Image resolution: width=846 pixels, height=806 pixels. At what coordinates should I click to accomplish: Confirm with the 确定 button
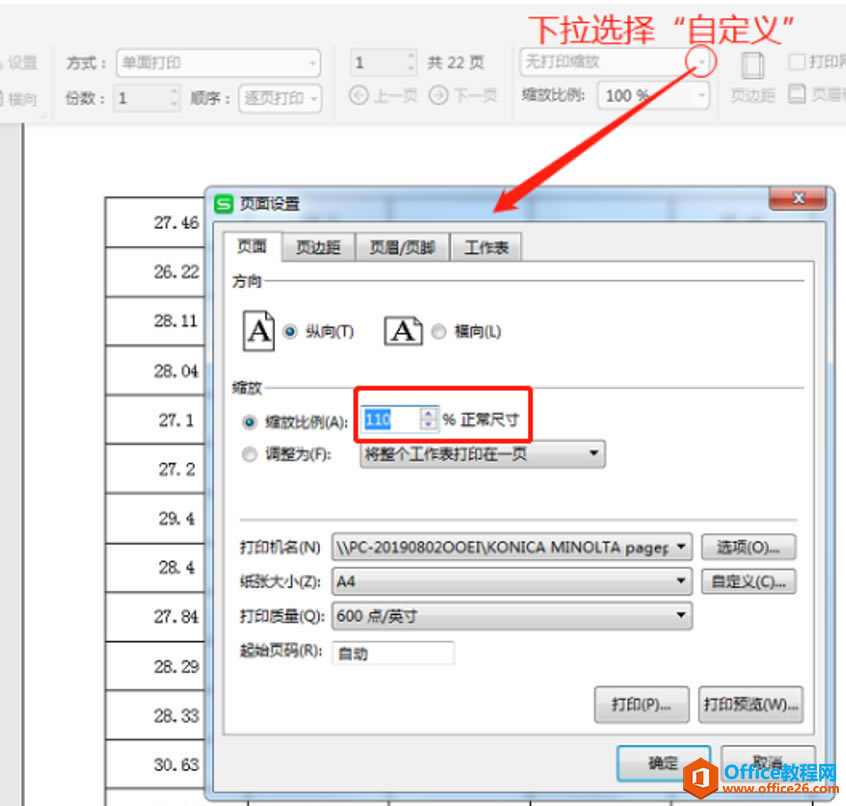pos(663,763)
